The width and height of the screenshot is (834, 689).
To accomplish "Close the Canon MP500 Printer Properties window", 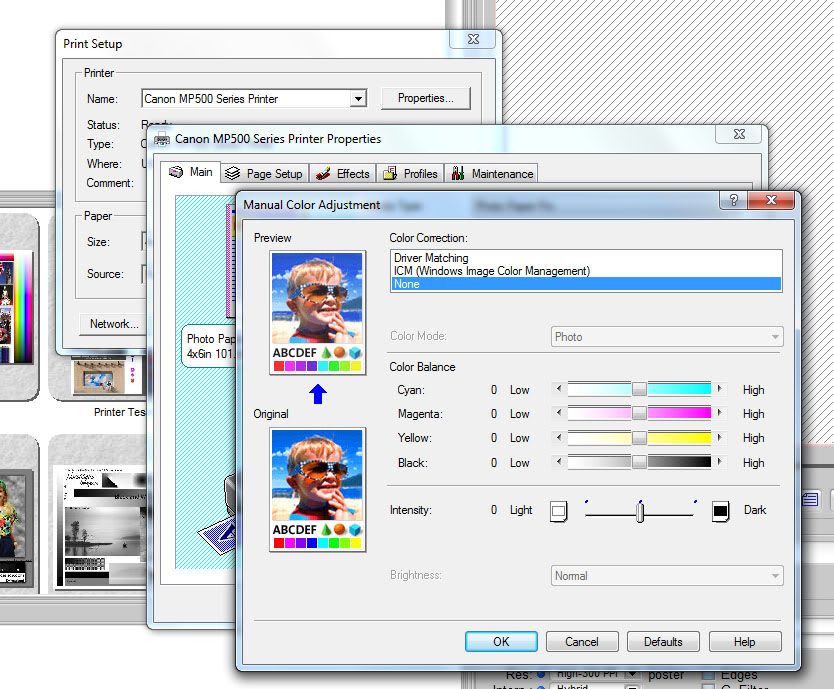I will (x=739, y=134).
